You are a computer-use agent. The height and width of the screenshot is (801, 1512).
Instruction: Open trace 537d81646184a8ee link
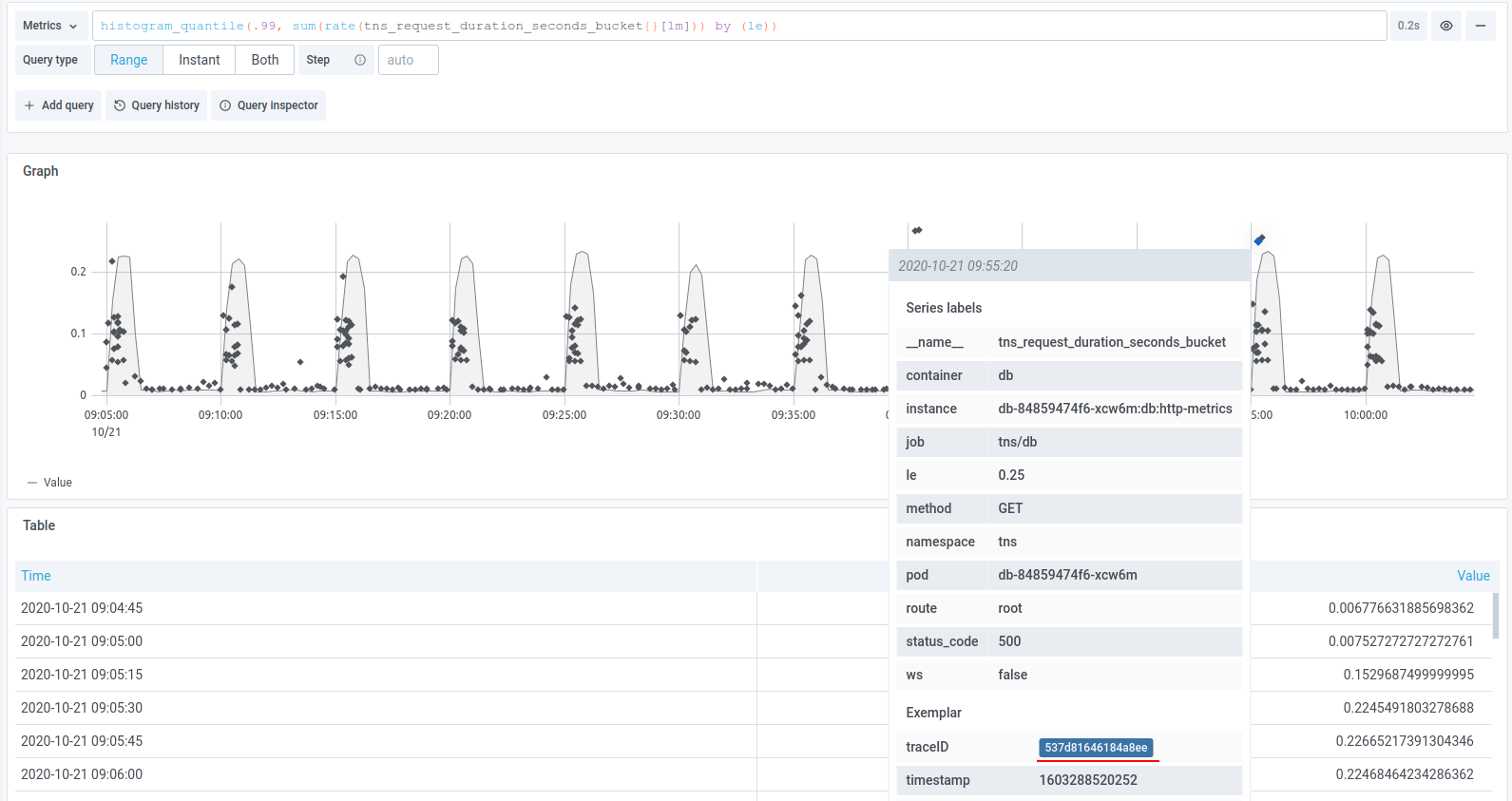(x=1096, y=748)
